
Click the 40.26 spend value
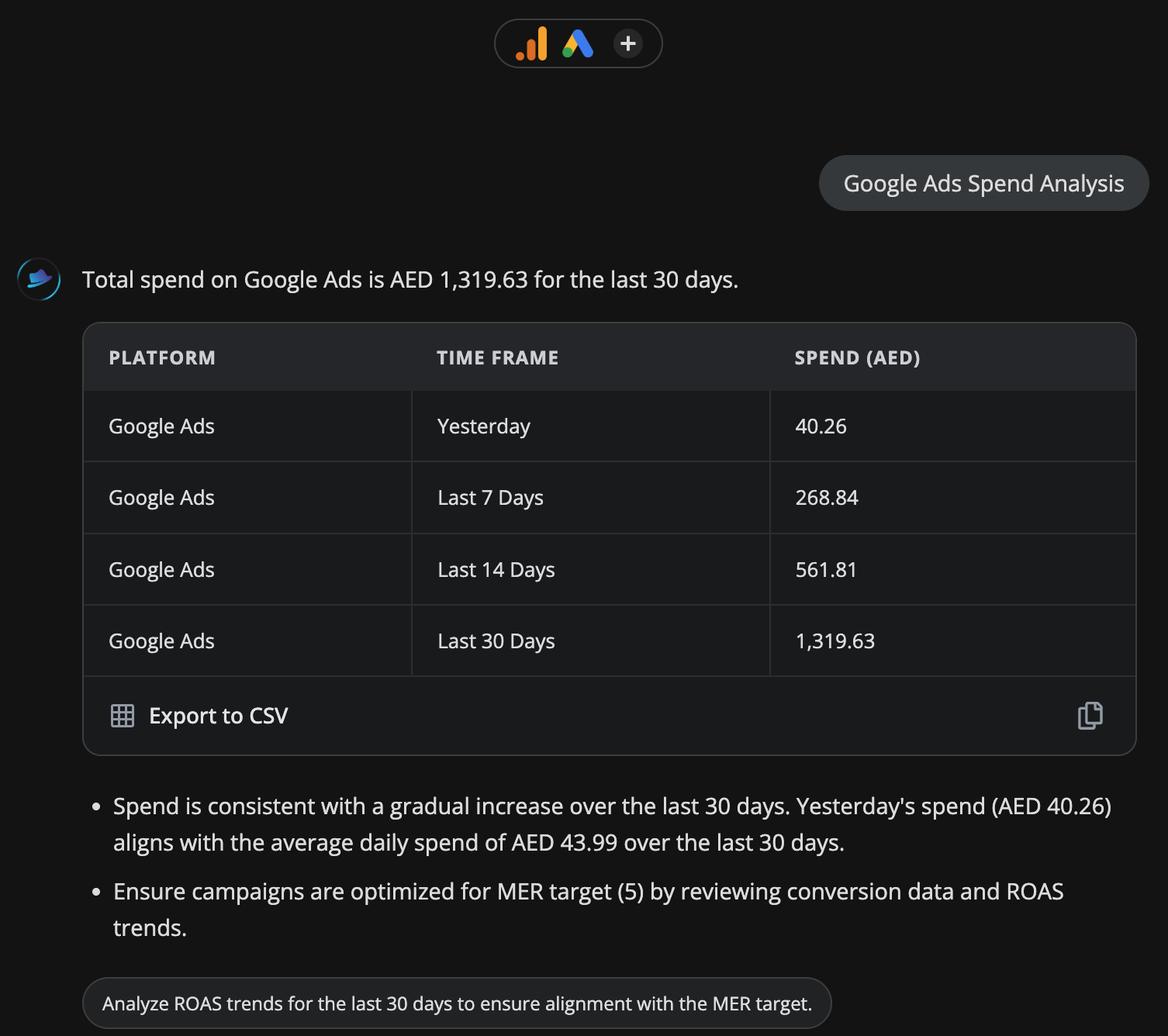pos(821,426)
